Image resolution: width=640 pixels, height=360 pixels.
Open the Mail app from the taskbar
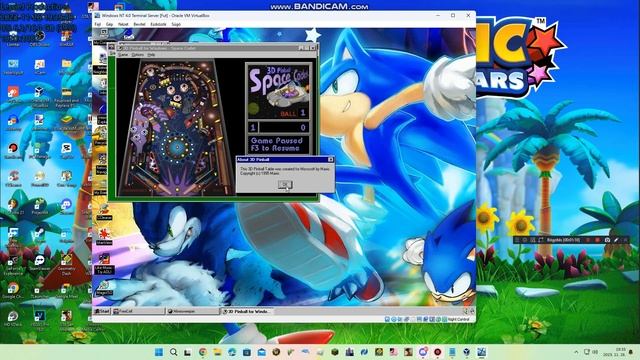261,352
